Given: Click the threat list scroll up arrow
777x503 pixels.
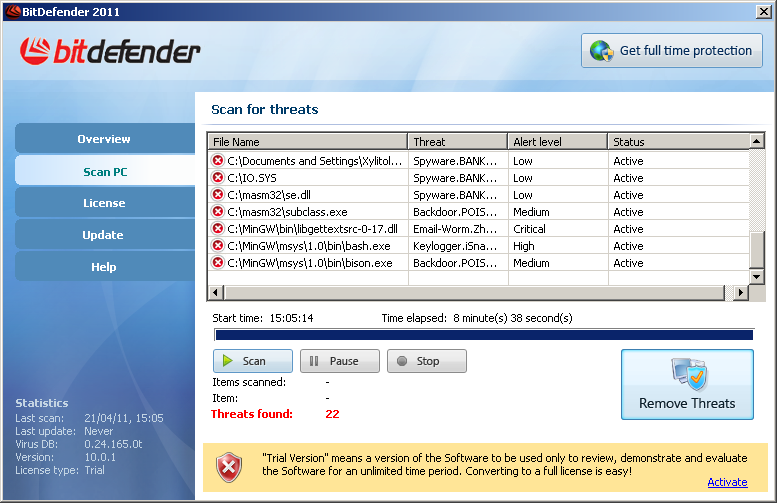Looking at the screenshot, I should pyautogui.click(x=756, y=141).
